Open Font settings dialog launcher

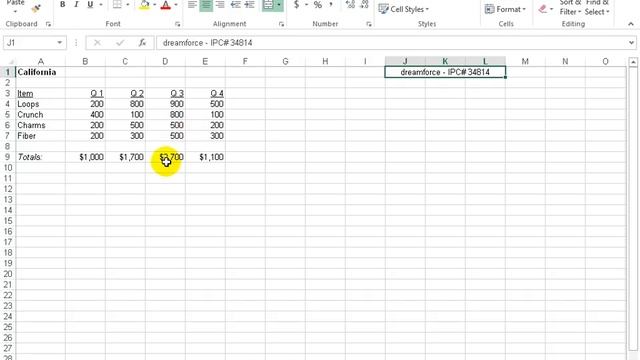point(178,24)
